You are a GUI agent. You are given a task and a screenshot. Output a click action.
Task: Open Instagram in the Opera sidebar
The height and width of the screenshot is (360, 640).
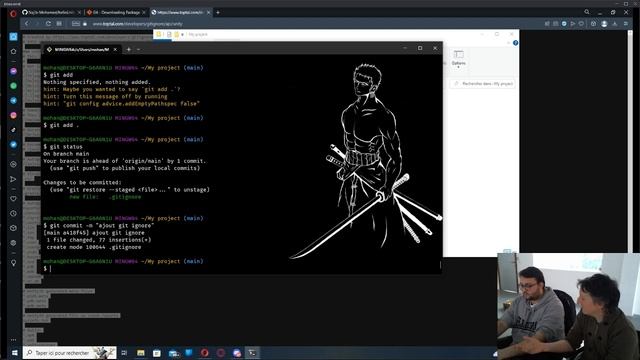[13, 116]
